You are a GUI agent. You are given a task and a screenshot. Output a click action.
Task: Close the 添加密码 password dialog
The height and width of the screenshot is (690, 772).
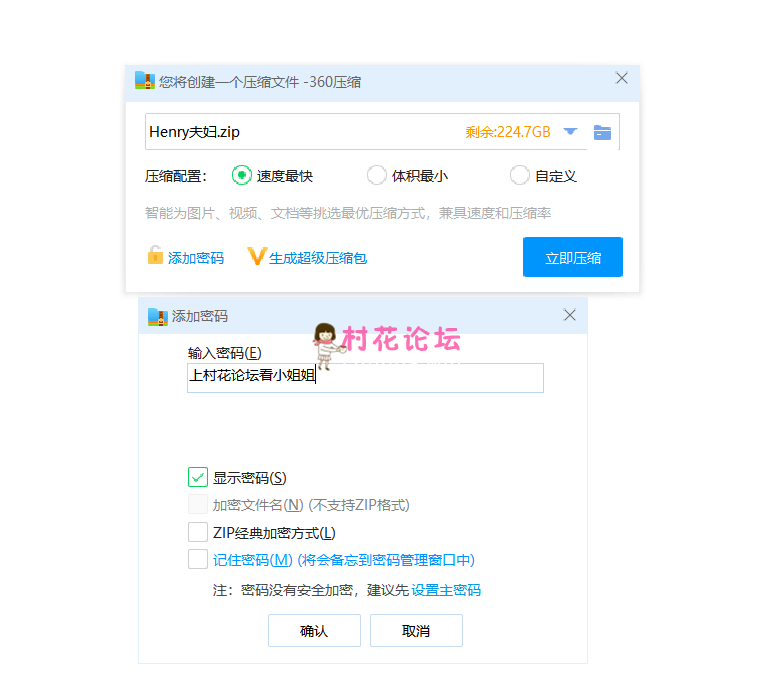pyautogui.click(x=569, y=315)
